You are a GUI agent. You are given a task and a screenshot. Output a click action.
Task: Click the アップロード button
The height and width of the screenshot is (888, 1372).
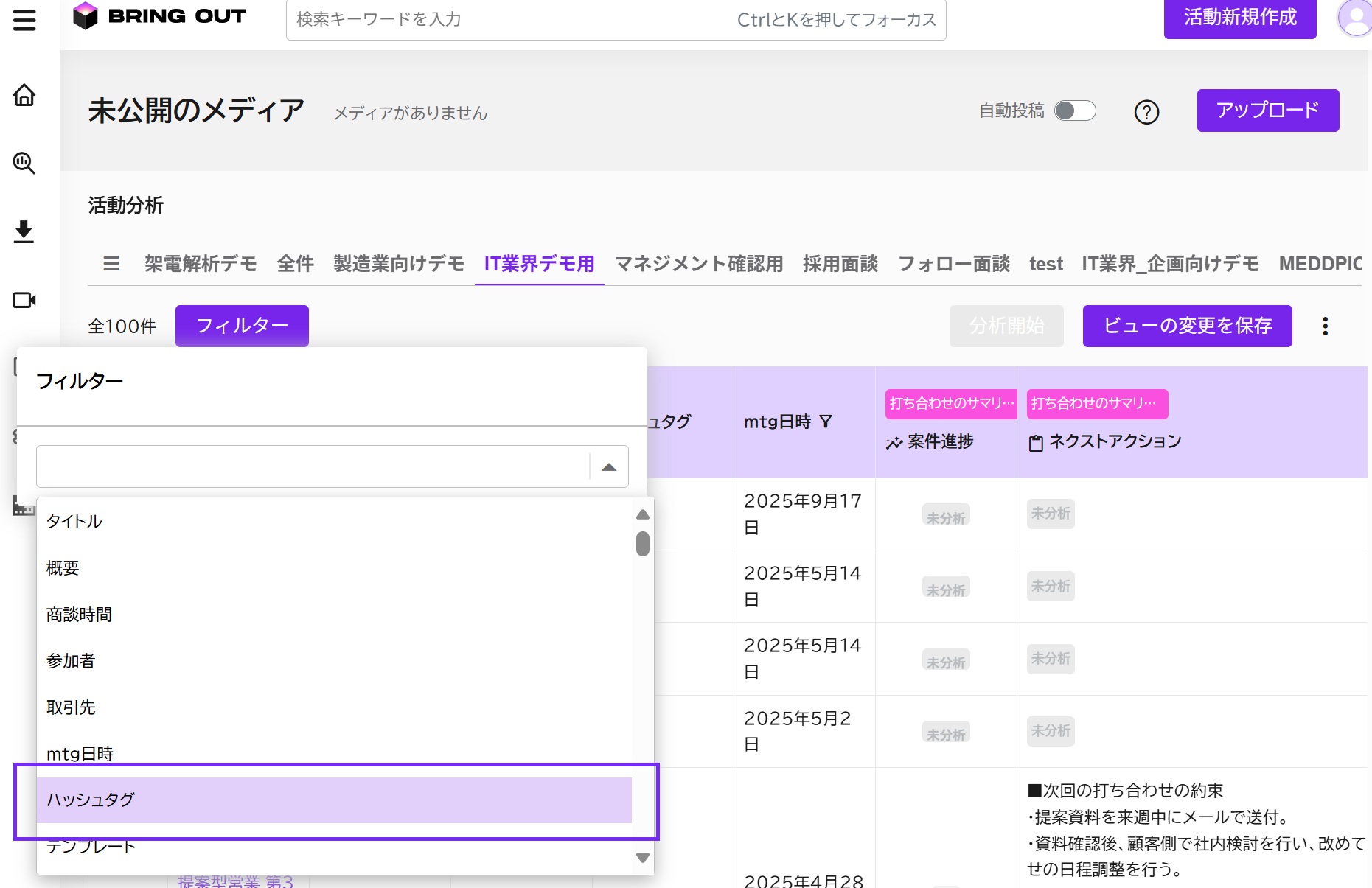1267,111
